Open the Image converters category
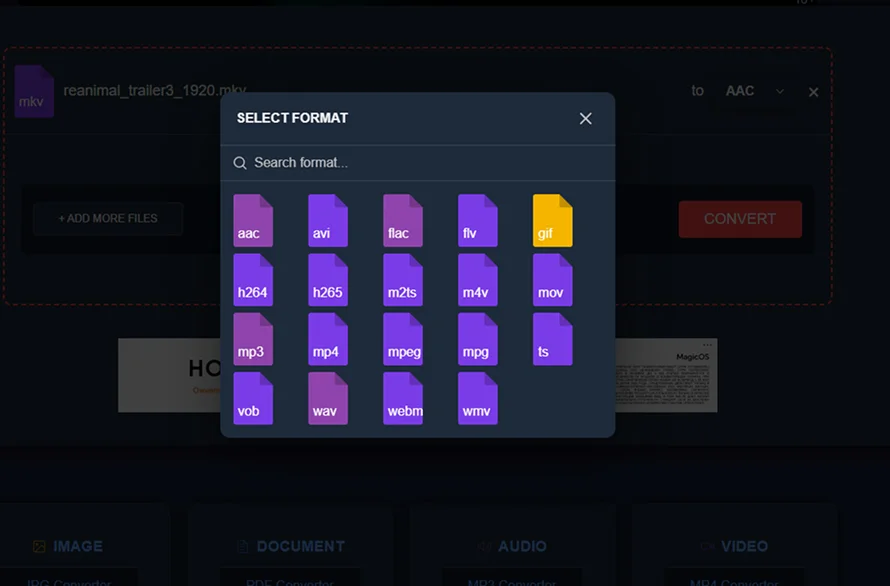The image size is (890, 586). (68, 546)
